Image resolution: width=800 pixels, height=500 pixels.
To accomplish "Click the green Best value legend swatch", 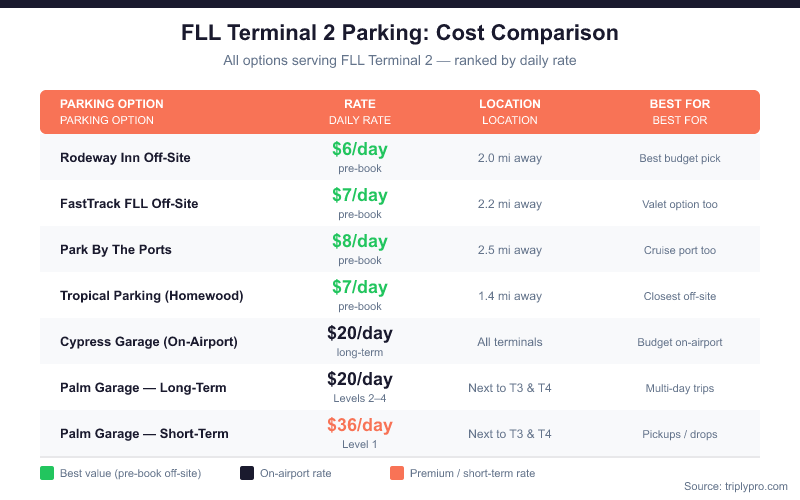I will click(47, 473).
